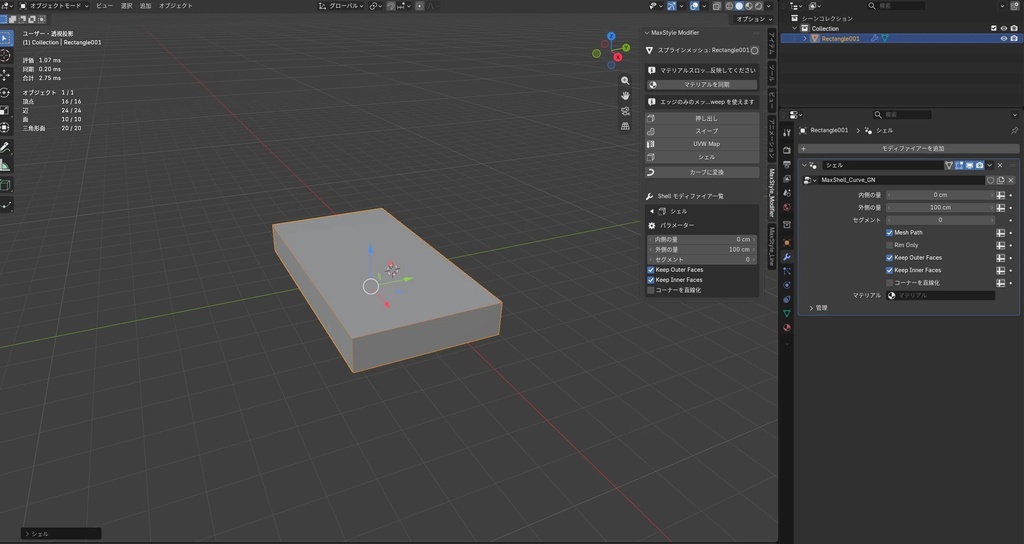Open the オブジェクトモード mode dropdown
The width and height of the screenshot is (1024, 544).
pyautogui.click(x=54, y=6)
